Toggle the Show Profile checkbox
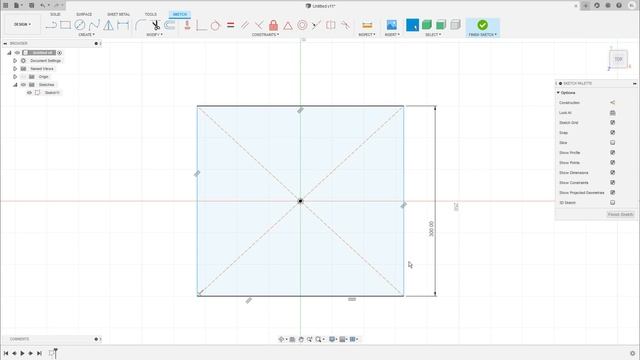This screenshot has width=640, height=360. 612,153
